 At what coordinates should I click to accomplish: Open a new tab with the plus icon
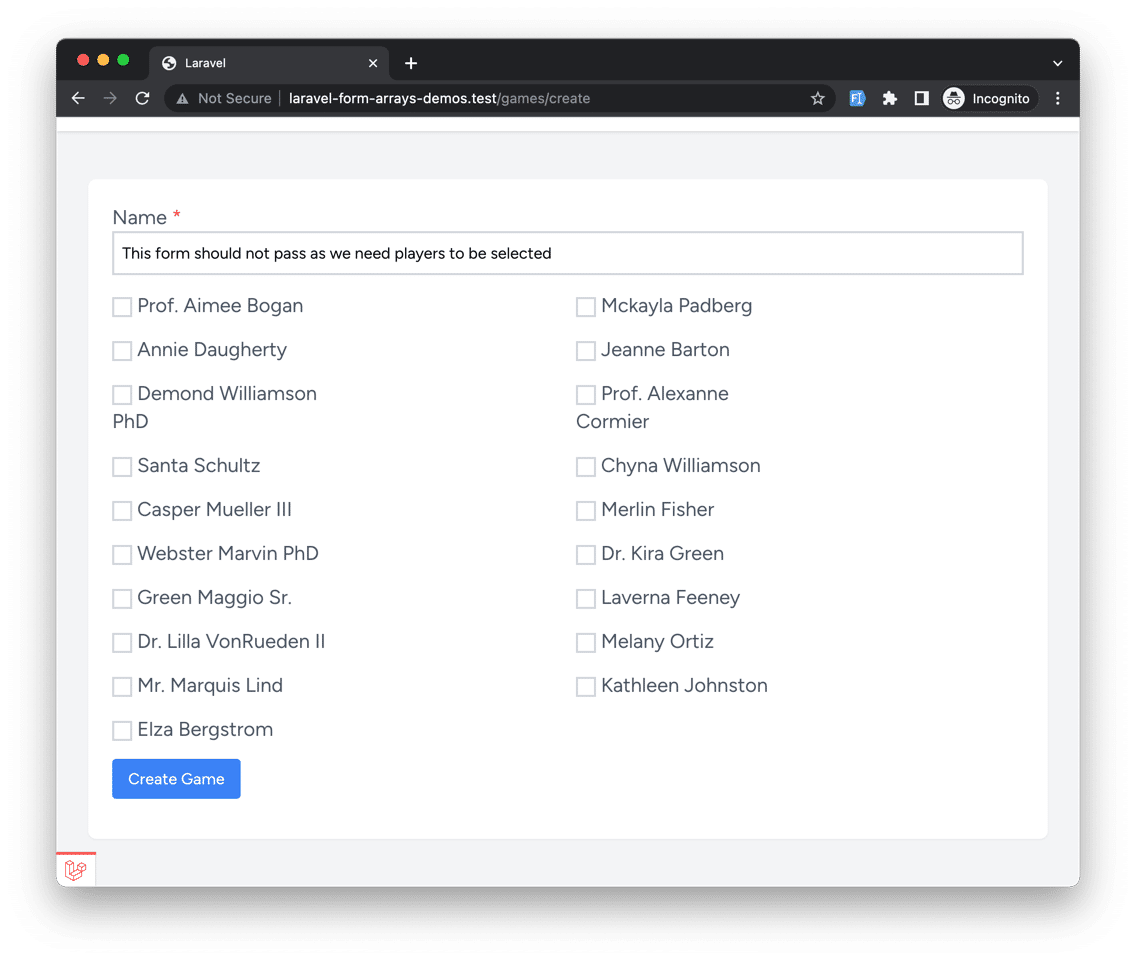[411, 63]
